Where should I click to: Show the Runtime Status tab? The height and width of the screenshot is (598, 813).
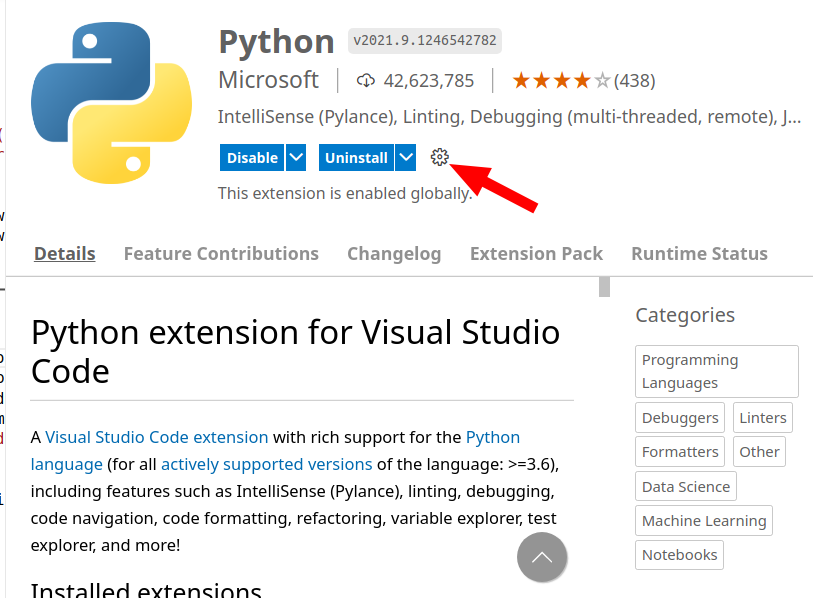(x=699, y=254)
